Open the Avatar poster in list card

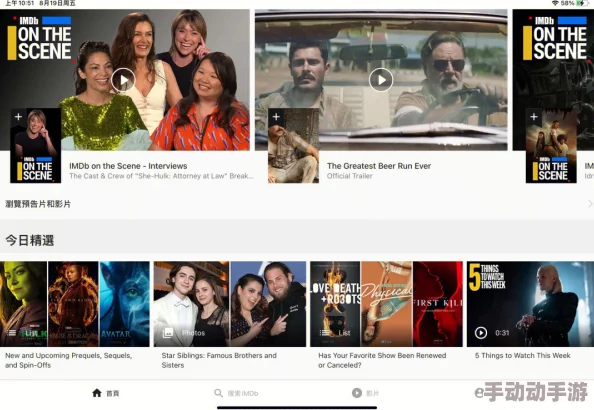coord(125,304)
